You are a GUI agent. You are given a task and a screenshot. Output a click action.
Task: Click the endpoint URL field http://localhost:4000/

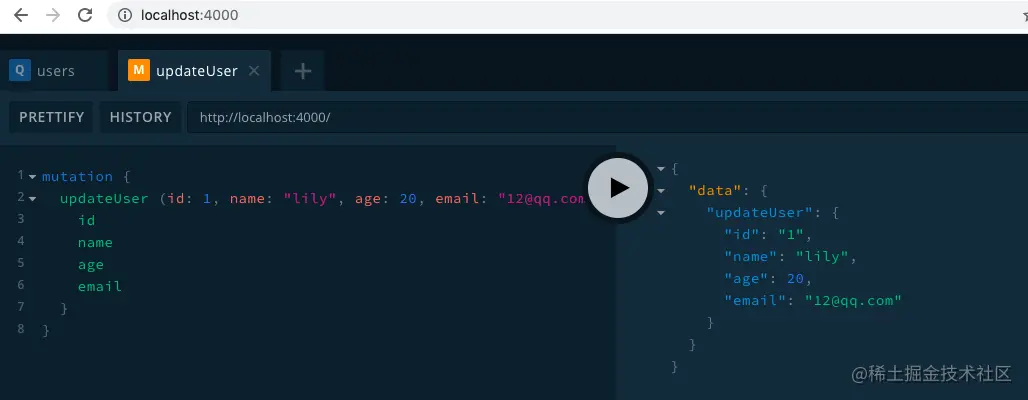[x=607, y=117]
